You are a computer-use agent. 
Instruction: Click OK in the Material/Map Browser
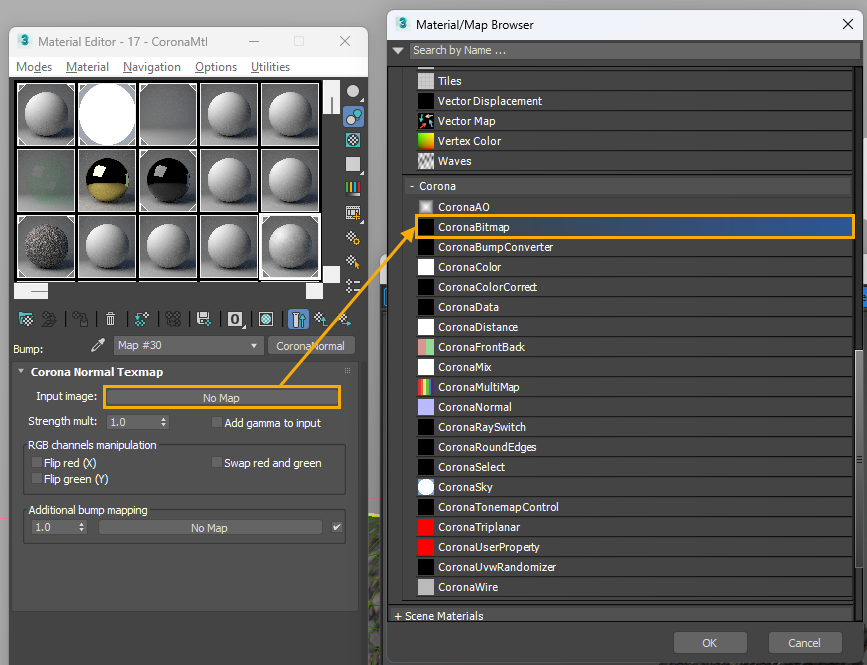pyautogui.click(x=710, y=643)
